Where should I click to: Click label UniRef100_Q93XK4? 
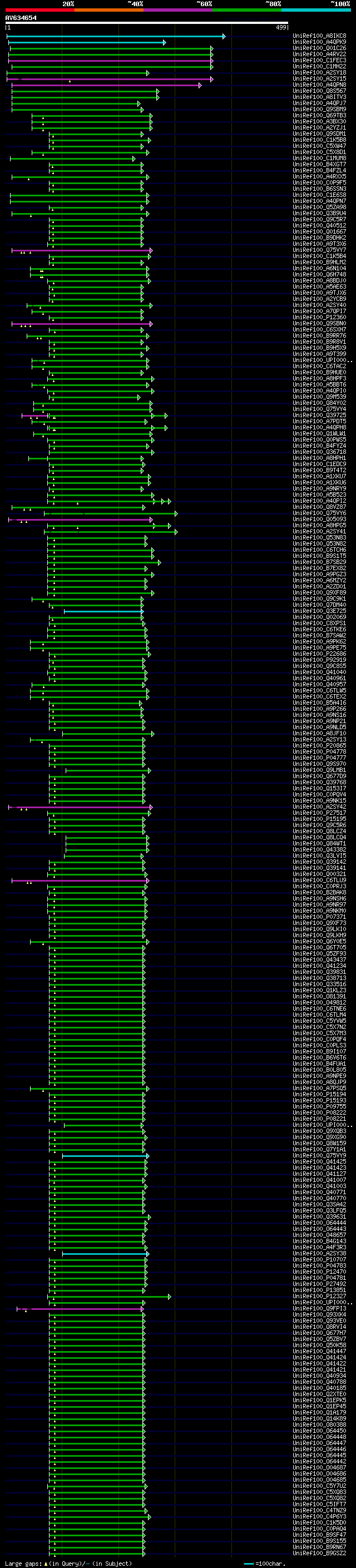pyautogui.click(x=319, y=1314)
